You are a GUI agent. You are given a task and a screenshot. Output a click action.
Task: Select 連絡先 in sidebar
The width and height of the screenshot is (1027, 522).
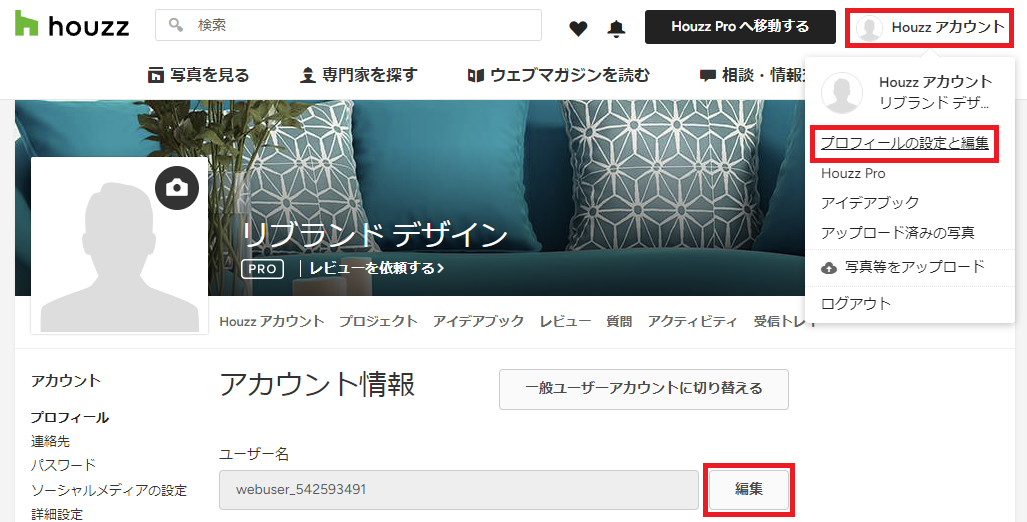(50, 441)
